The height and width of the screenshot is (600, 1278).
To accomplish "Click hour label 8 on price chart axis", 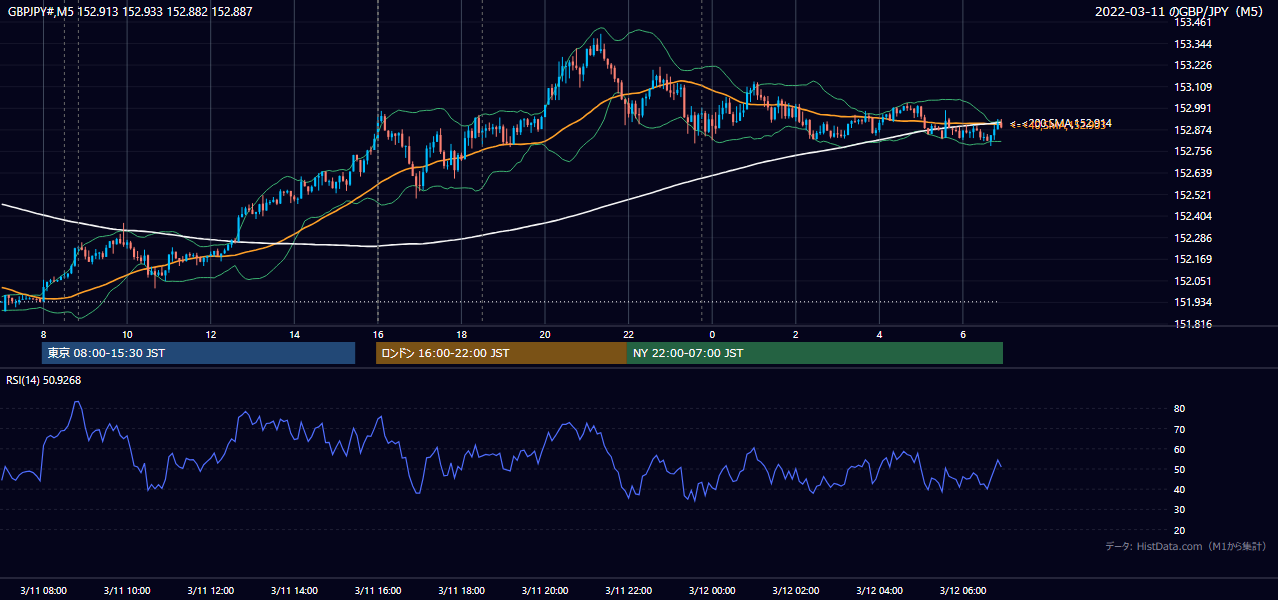I will tap(43, 334).
